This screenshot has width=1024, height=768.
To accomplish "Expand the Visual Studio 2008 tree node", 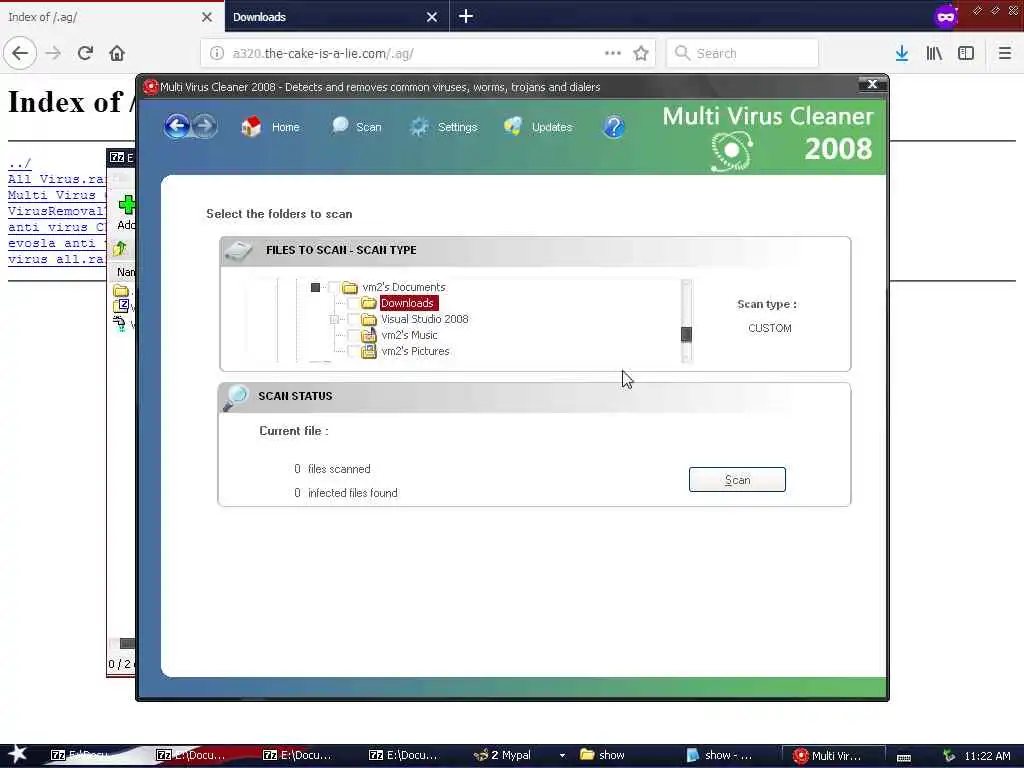I will (334, 319).
